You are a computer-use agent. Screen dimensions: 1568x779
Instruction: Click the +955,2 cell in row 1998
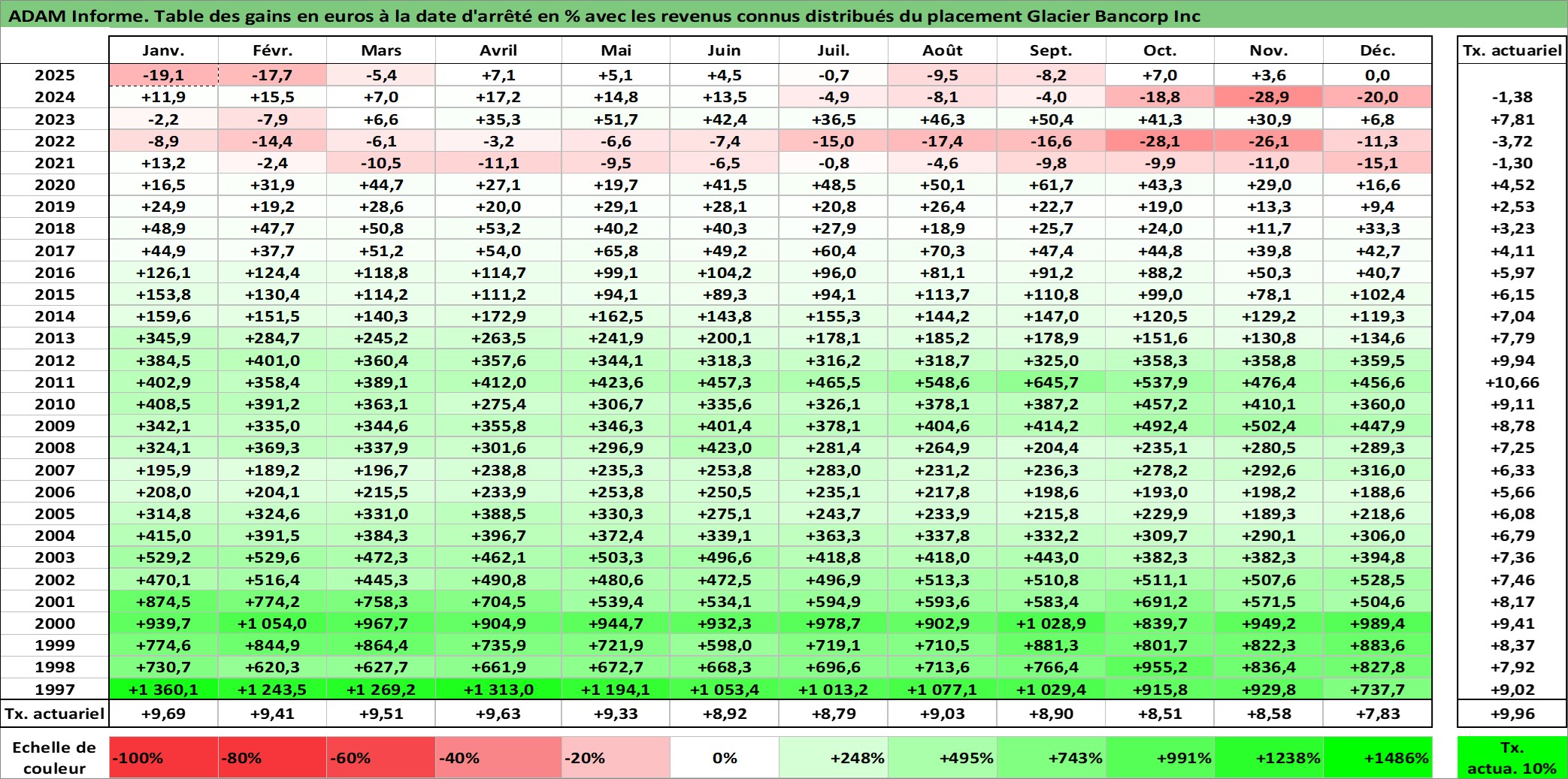tap(1160, 667)
